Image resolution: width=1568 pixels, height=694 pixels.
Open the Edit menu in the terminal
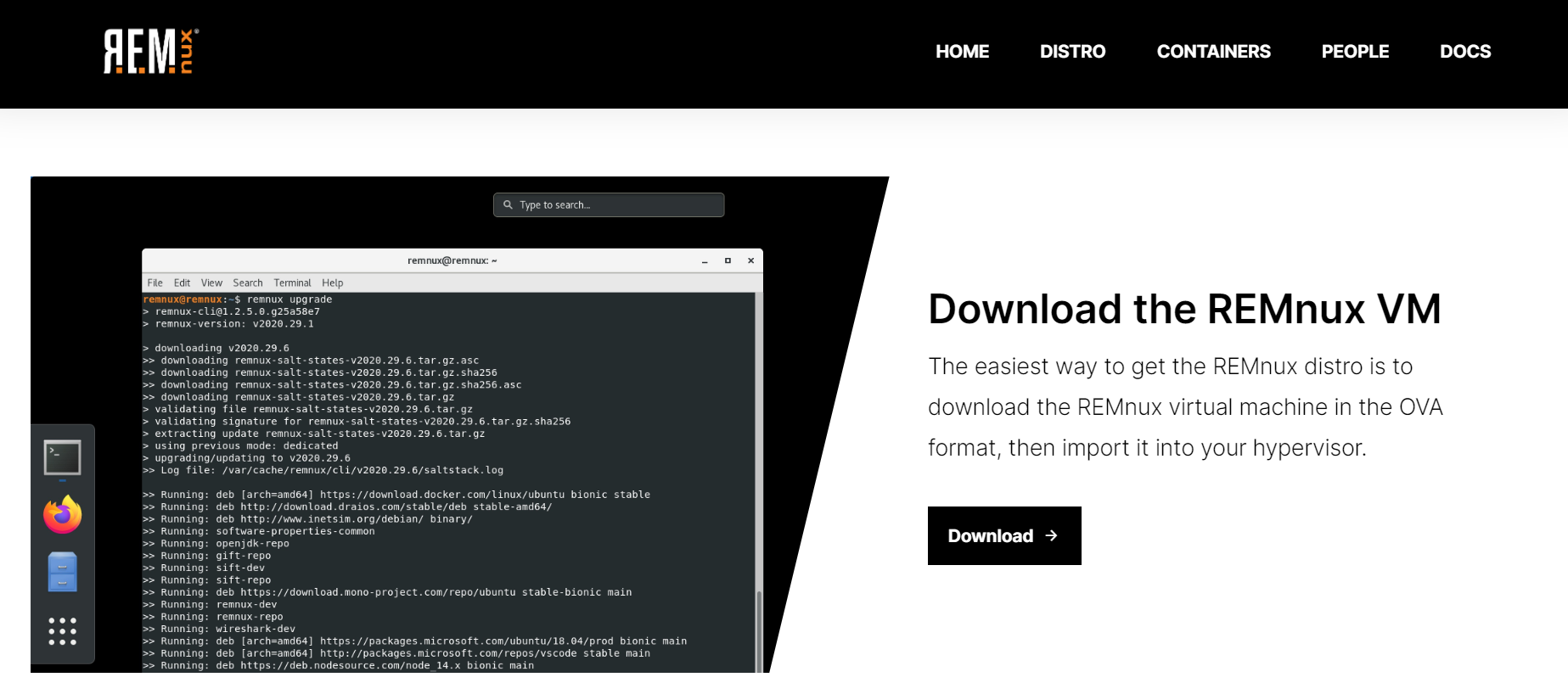pyautogui.click(x=182, y=283)
